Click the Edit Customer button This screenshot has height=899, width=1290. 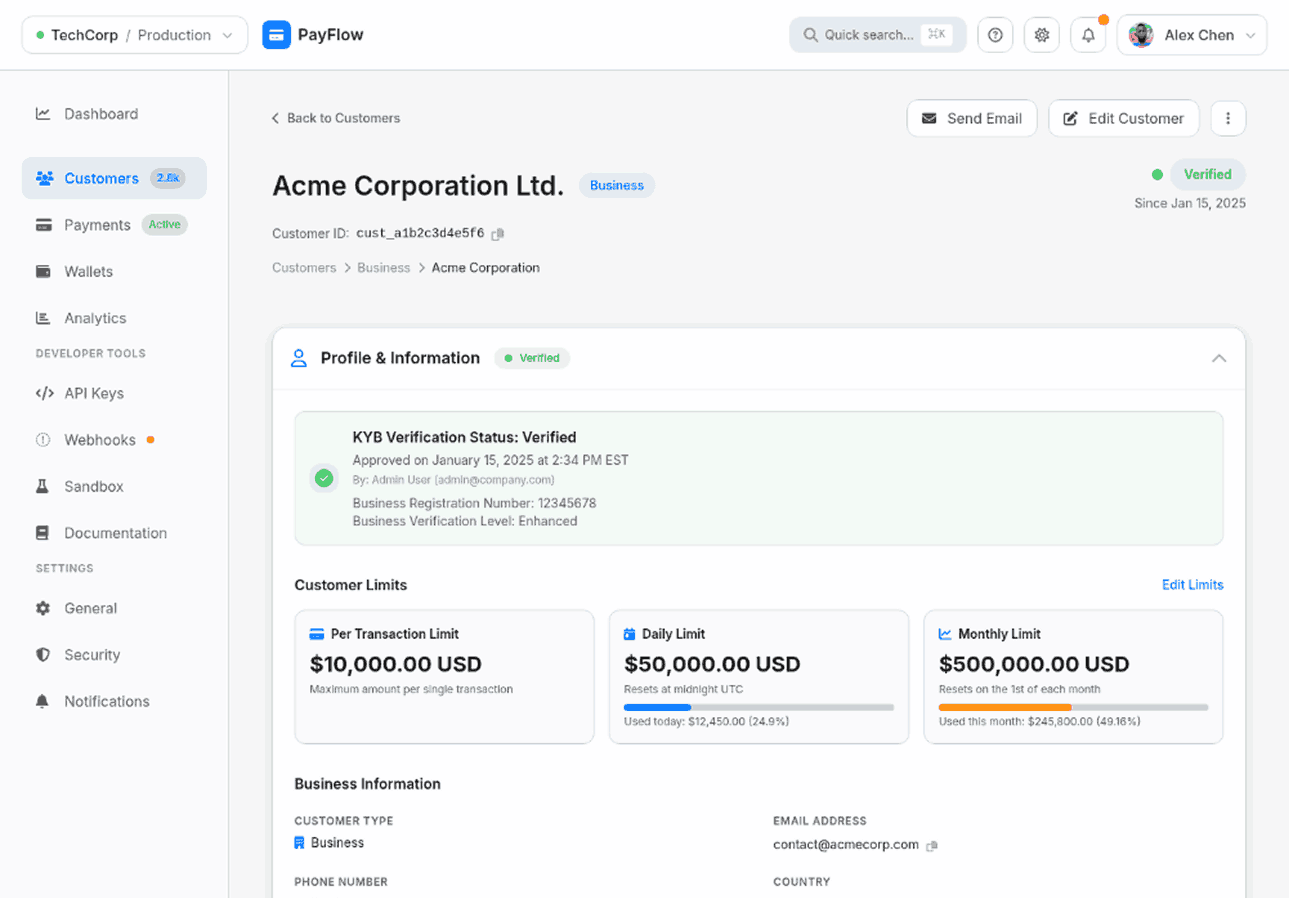point(1122,118)
